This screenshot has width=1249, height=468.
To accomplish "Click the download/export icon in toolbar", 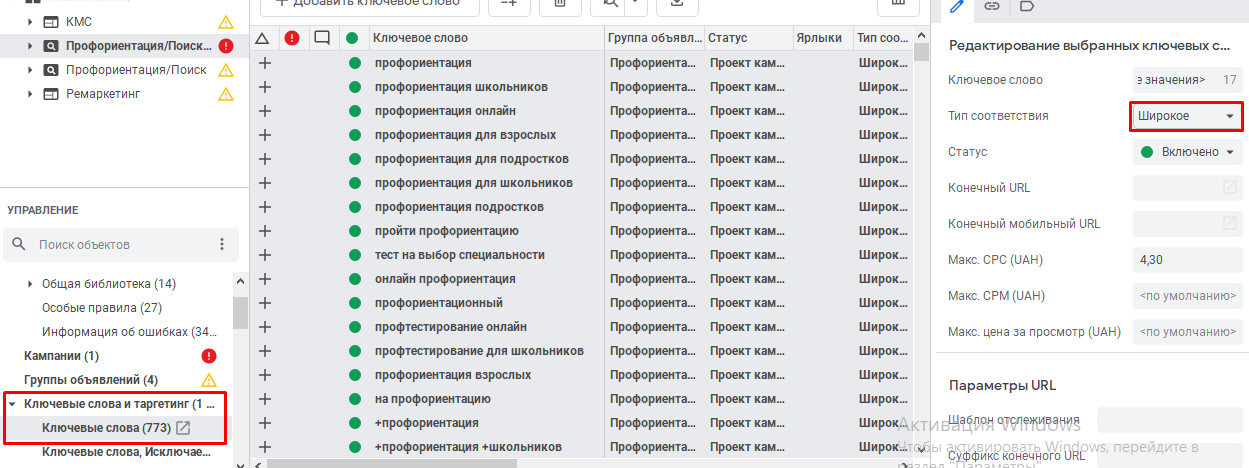I will tap(678, 4).
